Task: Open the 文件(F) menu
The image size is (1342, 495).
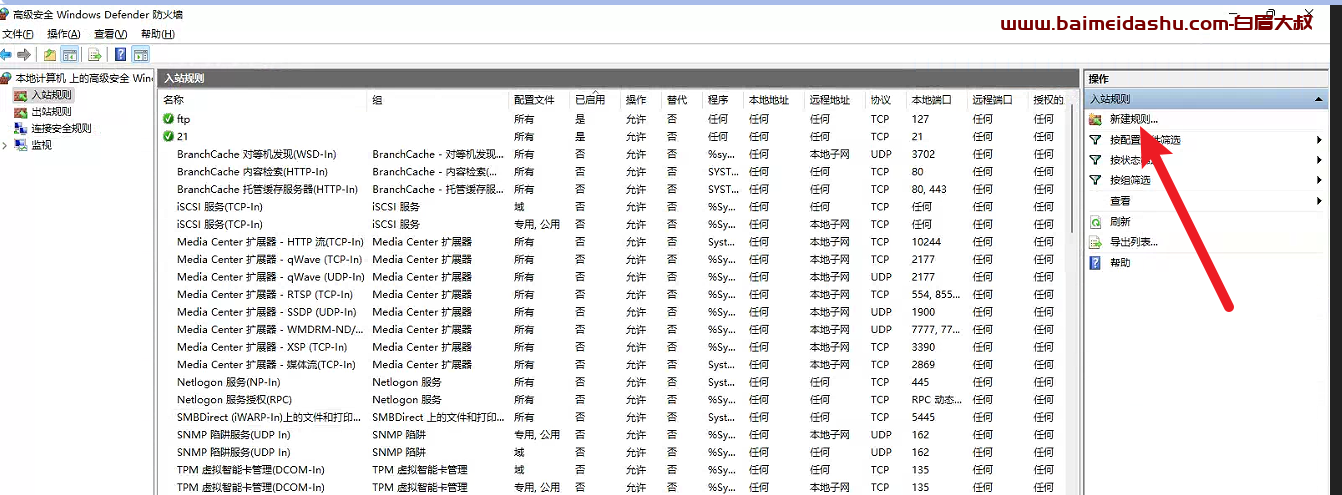Action: tap(17, 34)
